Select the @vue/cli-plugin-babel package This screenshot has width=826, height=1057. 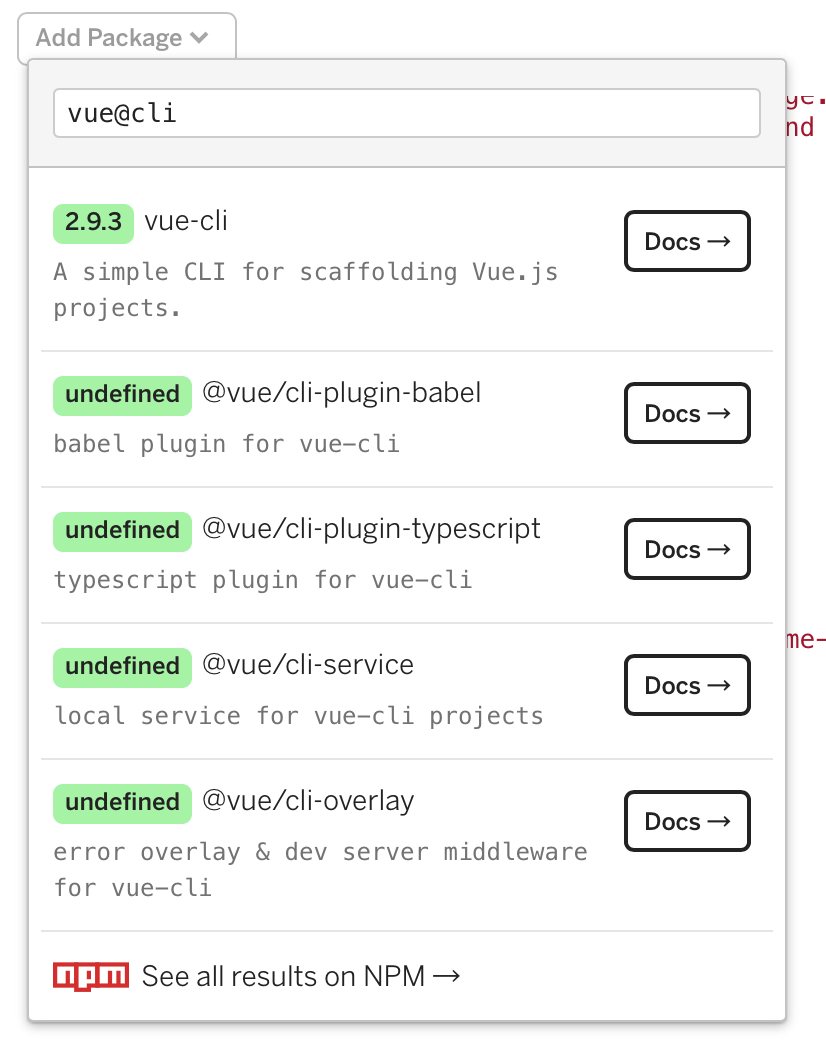pos(341,393)
